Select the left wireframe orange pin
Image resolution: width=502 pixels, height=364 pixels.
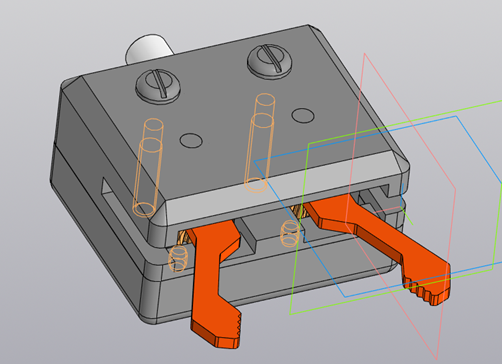point(148,167)
